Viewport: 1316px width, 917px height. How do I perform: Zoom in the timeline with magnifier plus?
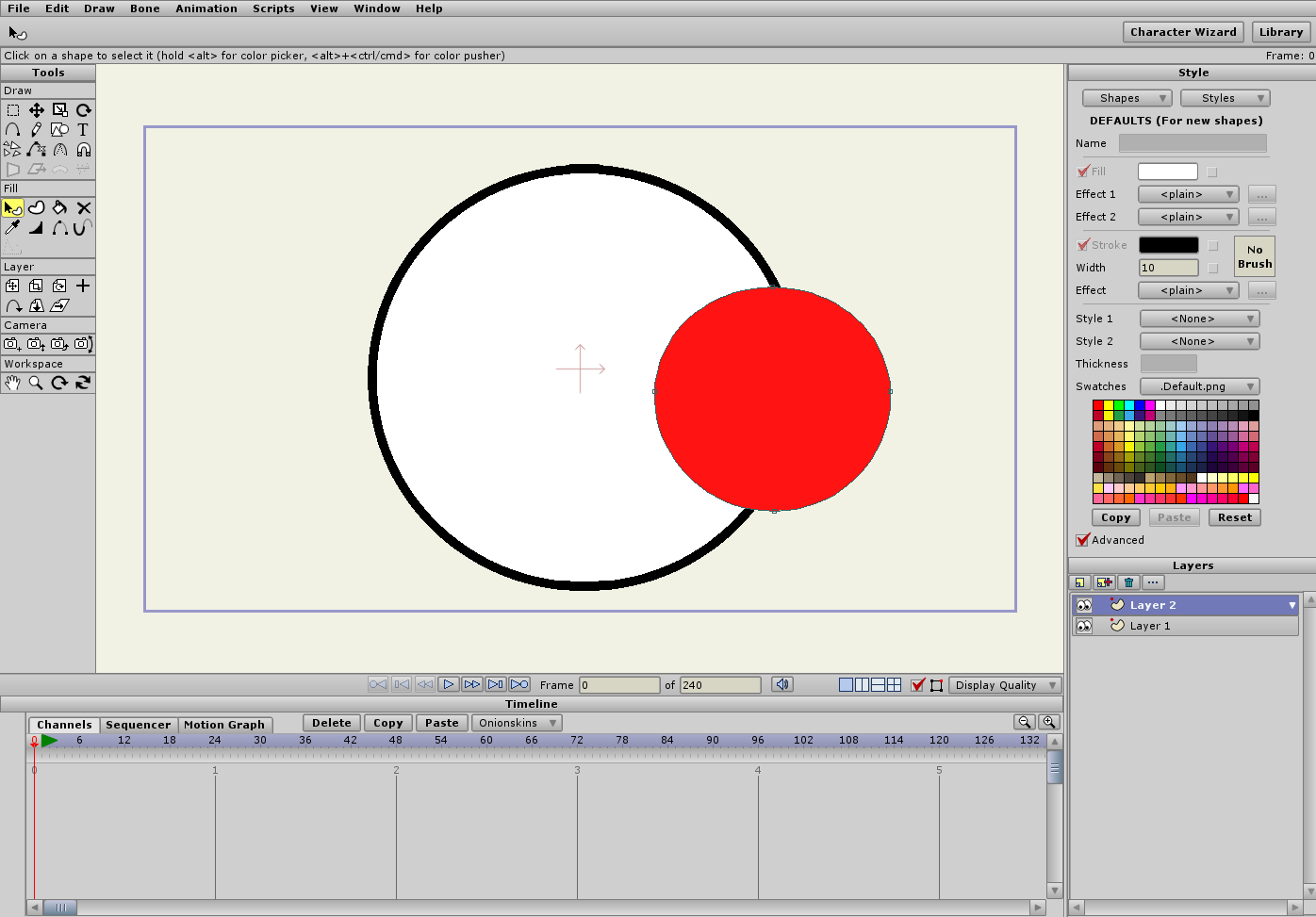click(1049, 722)
